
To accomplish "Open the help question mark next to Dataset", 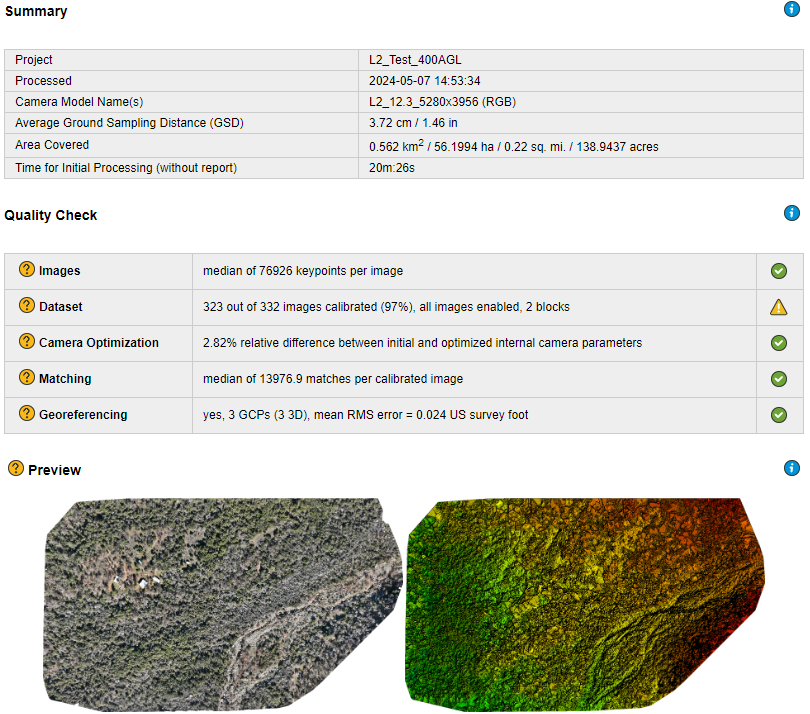I will coord(27,306).
